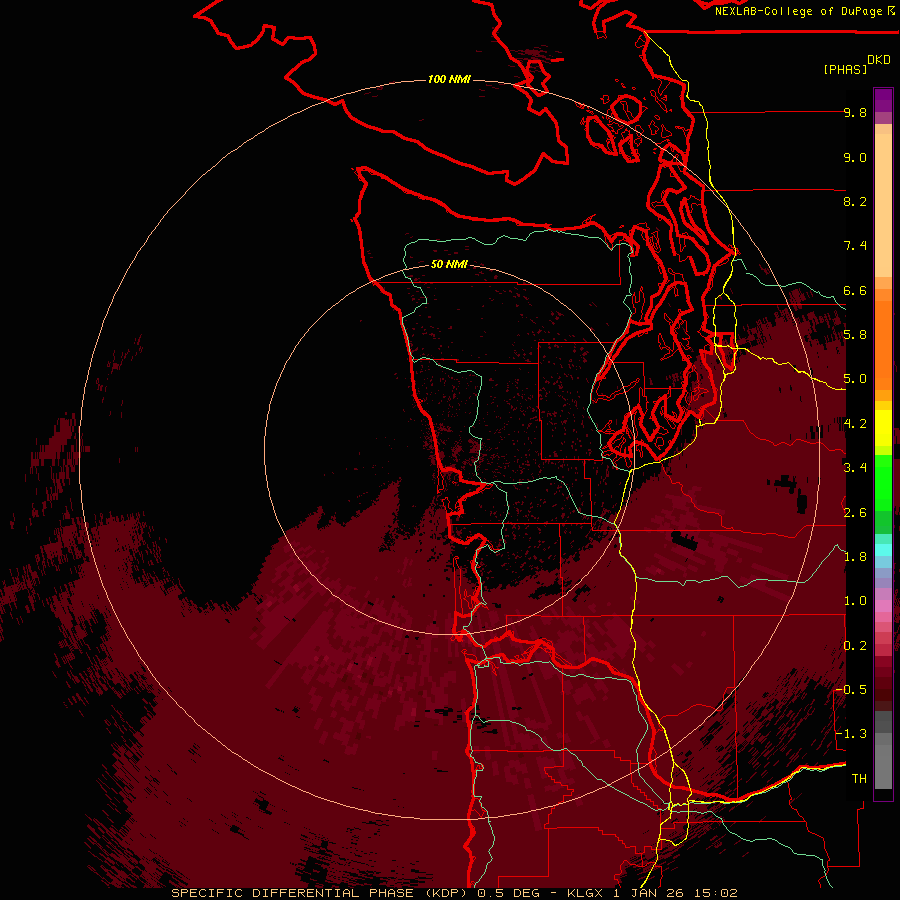900x900 pixels.
Task: Click the TH threshold label
Action: (859, 778)
